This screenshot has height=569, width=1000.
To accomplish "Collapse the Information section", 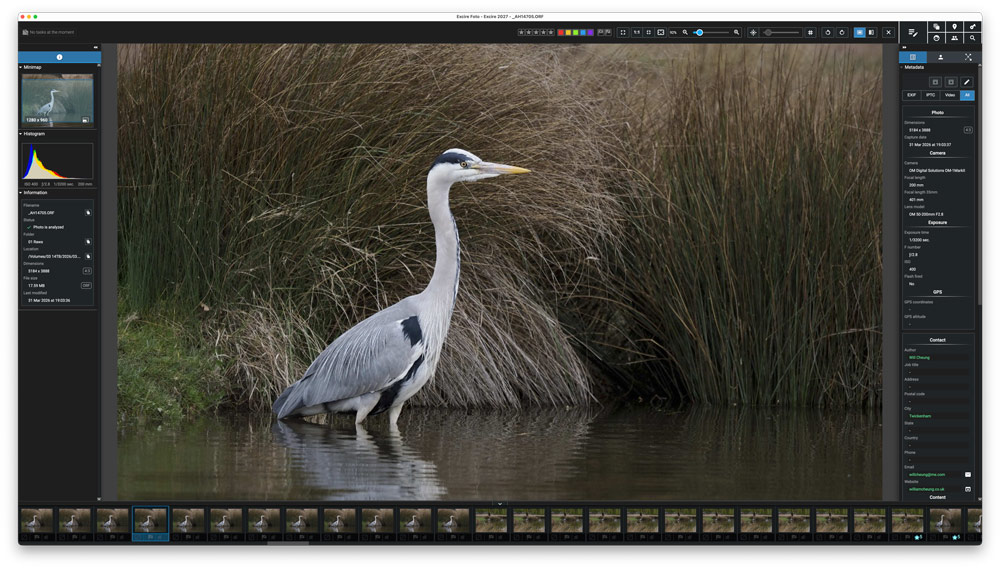I will (x=20, y=193).
